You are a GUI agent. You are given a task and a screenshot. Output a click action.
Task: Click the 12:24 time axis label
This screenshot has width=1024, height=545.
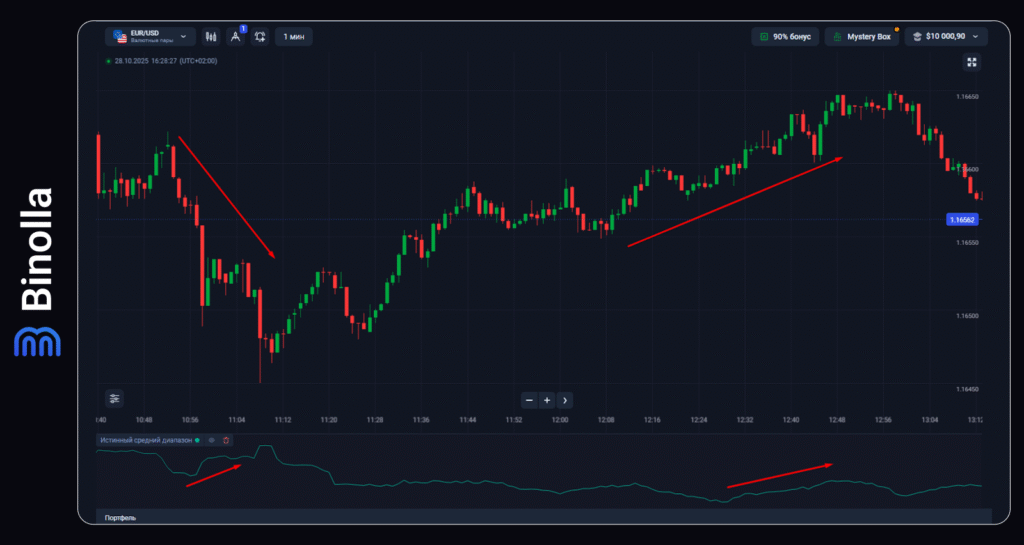[x=699, y=420]
